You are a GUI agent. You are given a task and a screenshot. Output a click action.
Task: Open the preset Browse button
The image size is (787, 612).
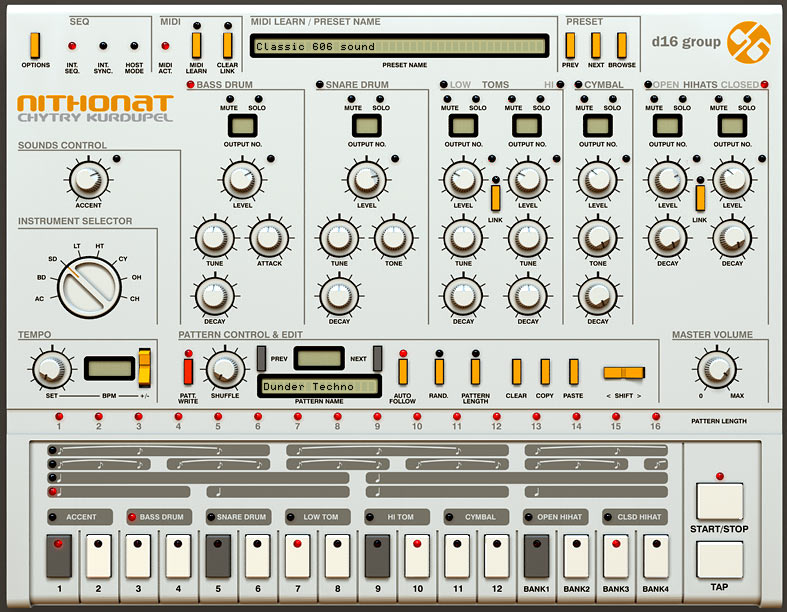click(622, 46)
